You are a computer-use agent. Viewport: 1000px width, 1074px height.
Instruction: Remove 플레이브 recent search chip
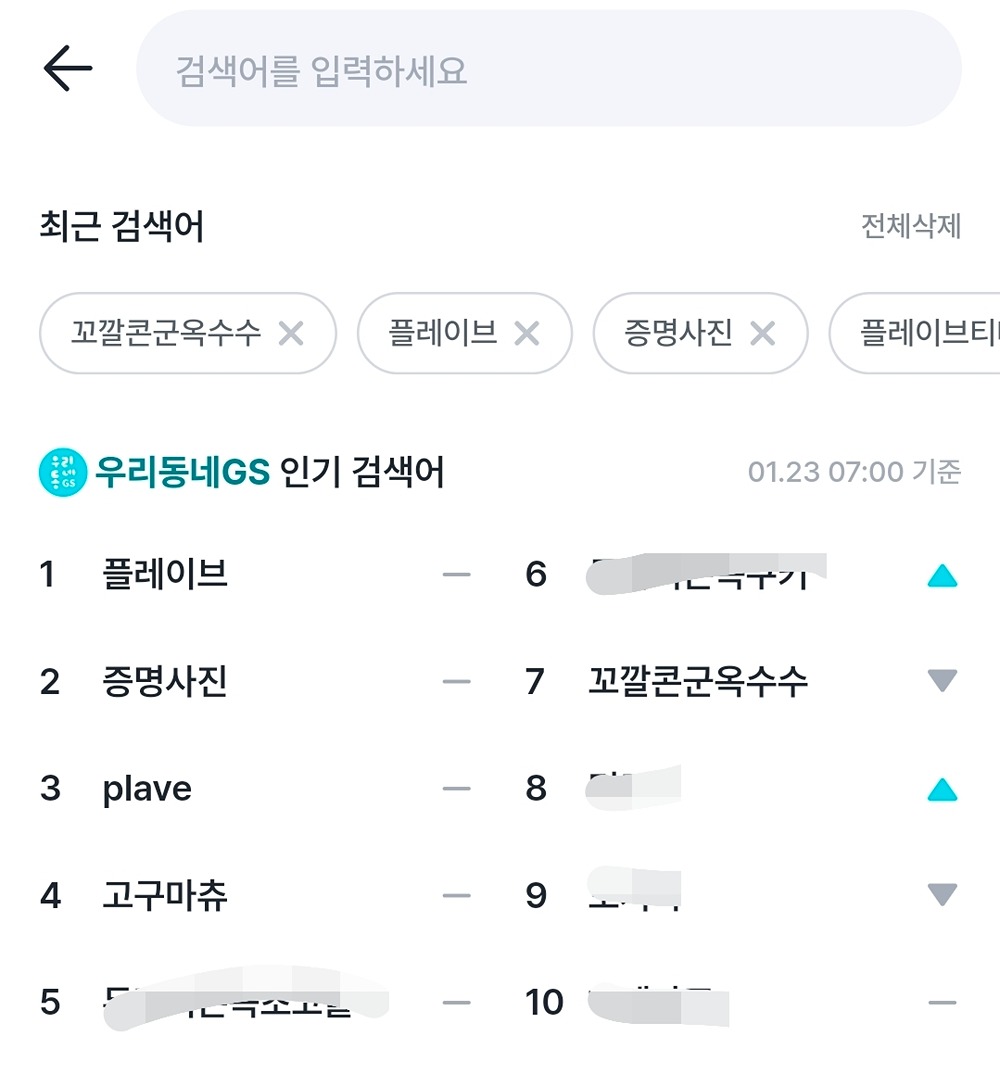[527, 333]
